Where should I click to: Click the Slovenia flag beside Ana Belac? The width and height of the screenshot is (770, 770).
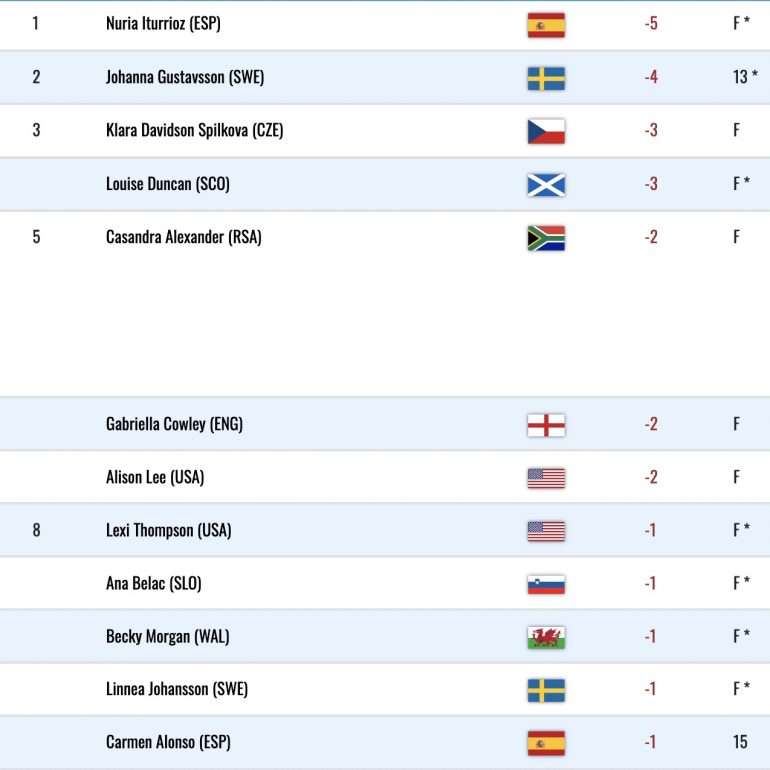[x=546, y=584]
